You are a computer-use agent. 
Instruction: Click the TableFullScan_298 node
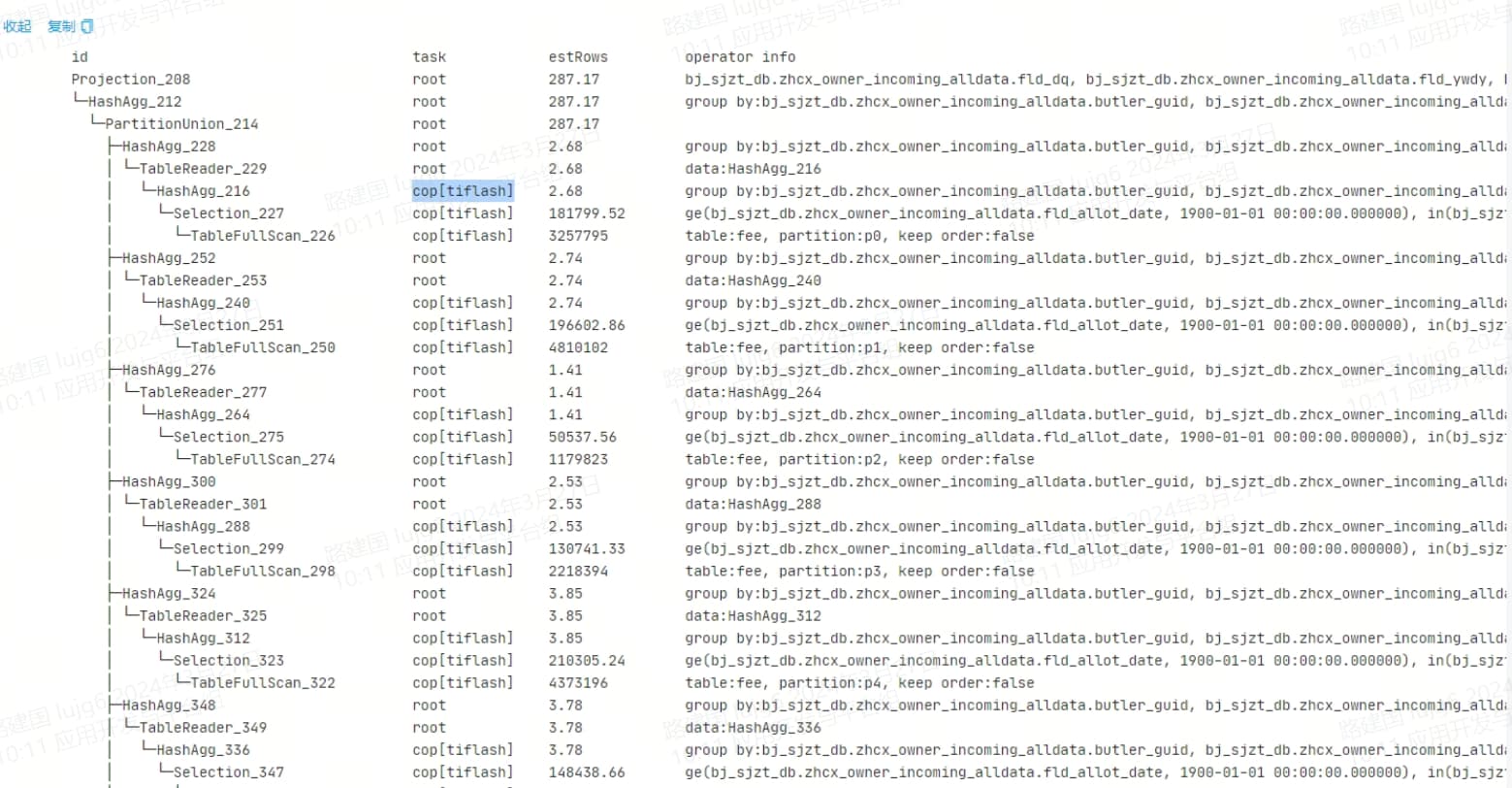point(263,571)
